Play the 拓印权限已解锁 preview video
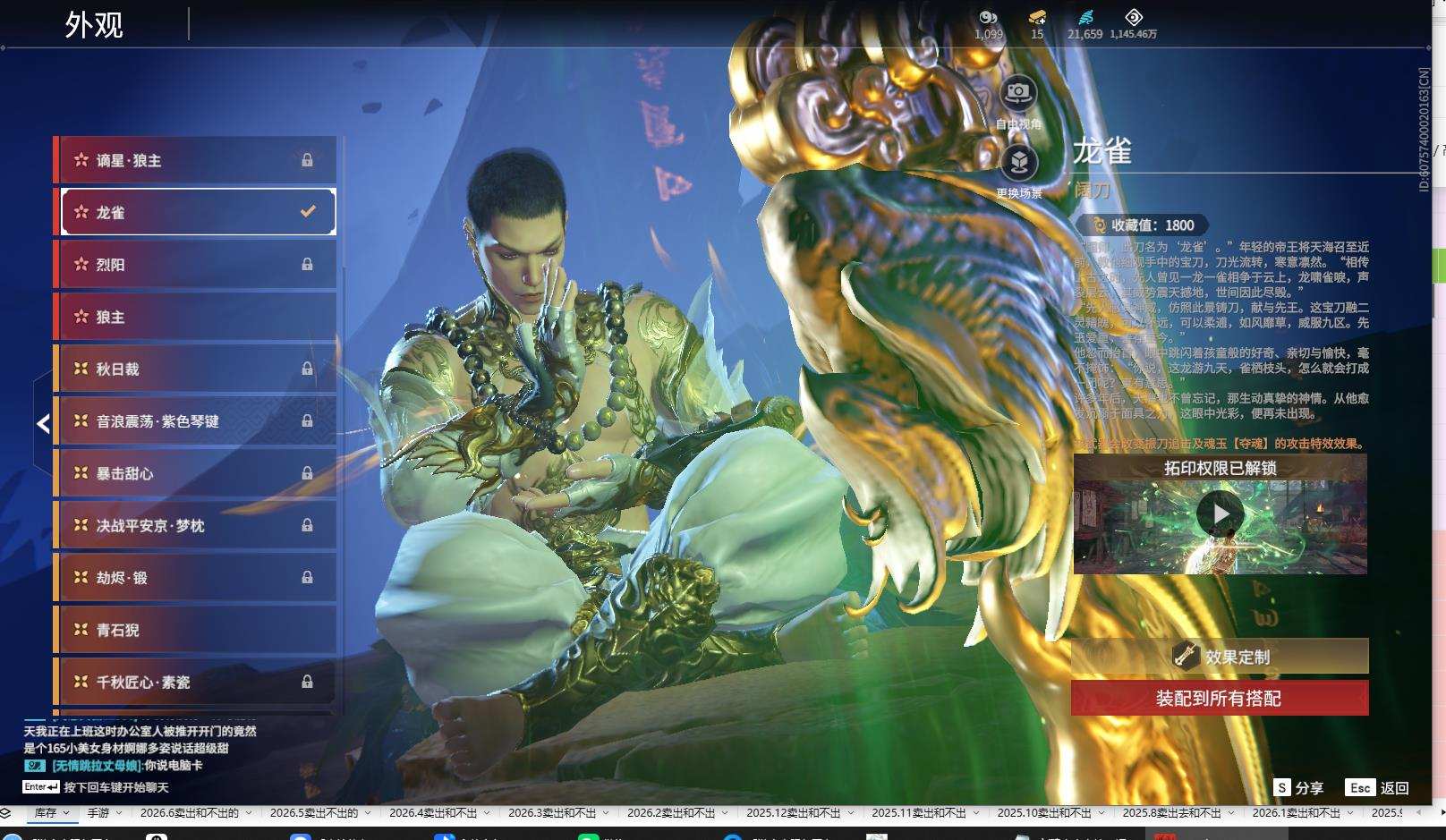 (1220, 513)
